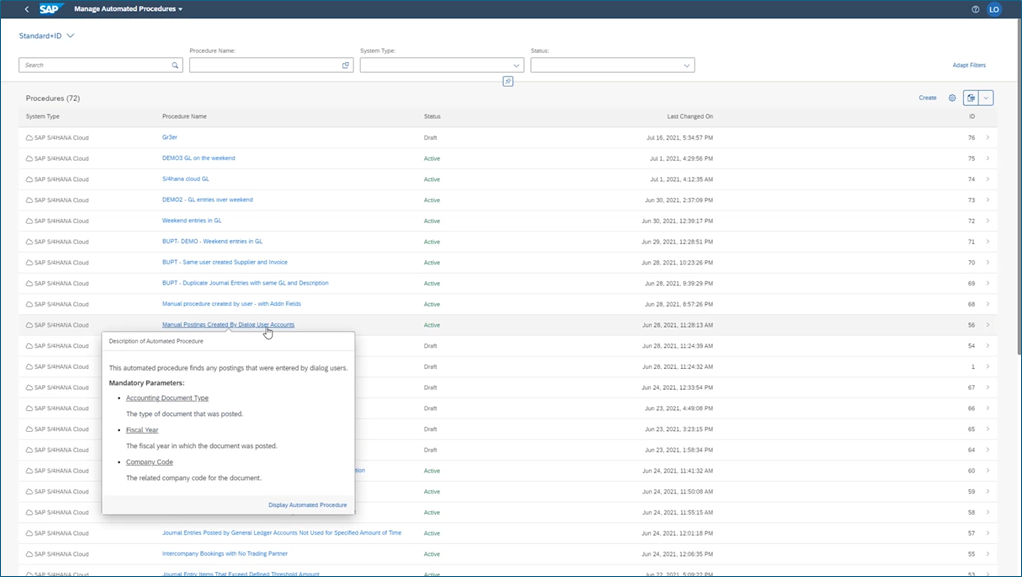Click the page vertical scrollbar

(1019, 189)
